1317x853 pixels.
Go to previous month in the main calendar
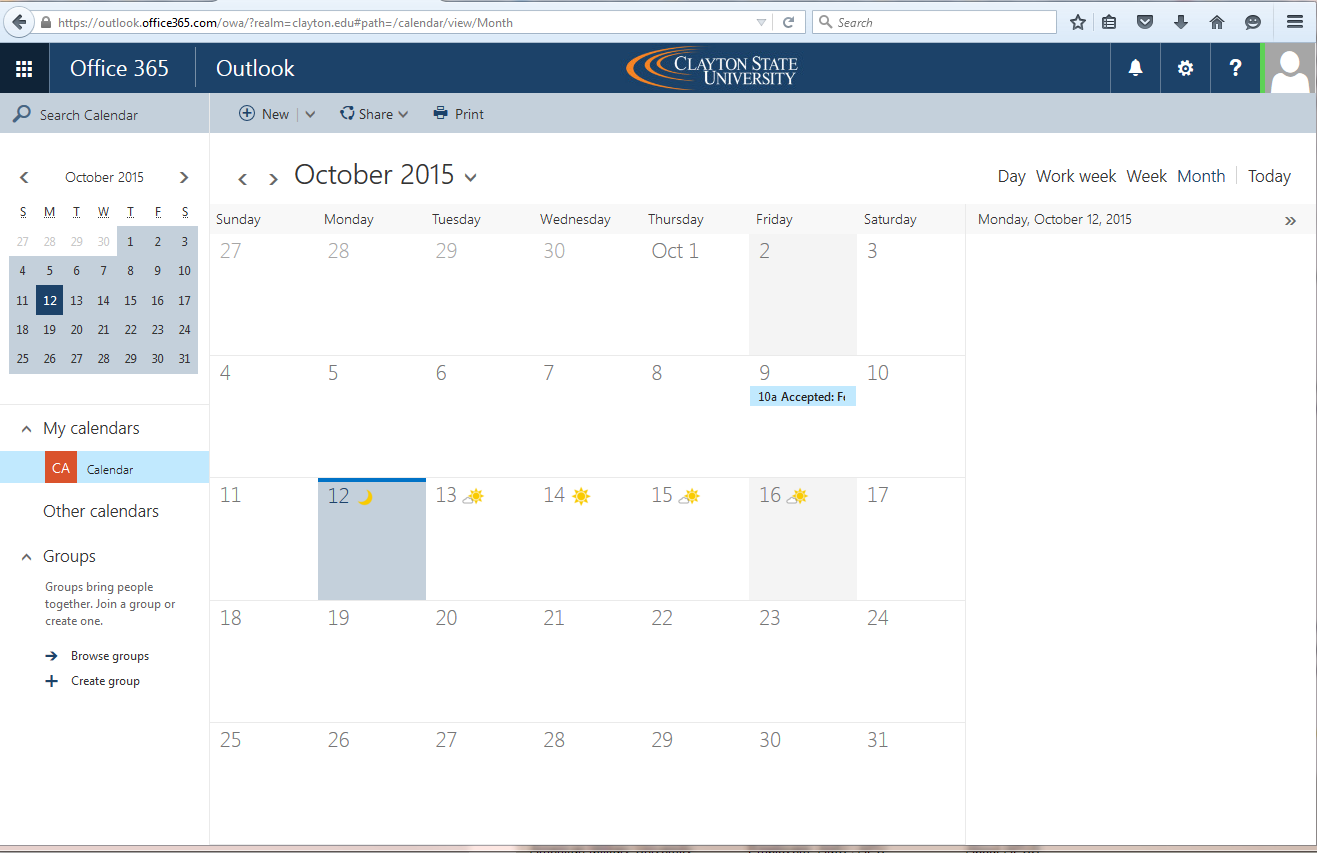[x=242, y=179]
